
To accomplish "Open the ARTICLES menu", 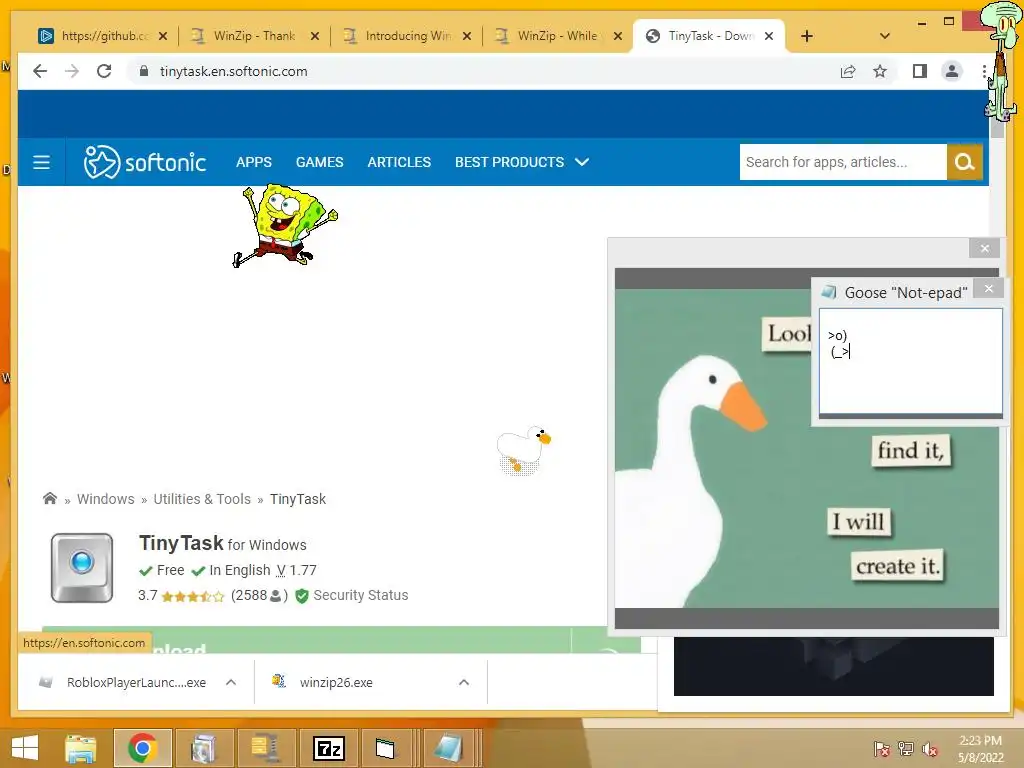I will click(399, 162).
